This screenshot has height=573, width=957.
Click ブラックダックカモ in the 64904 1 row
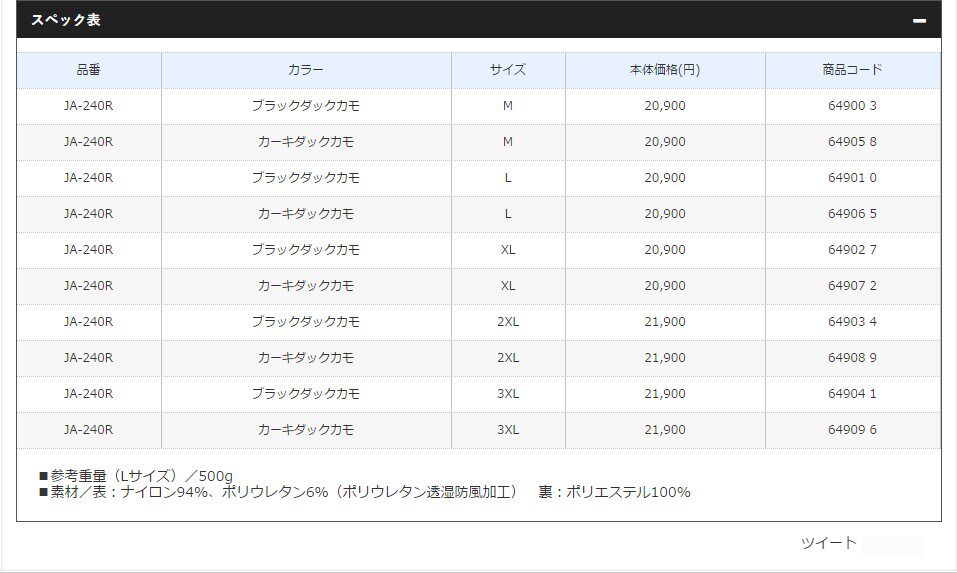click(x=306, y=394)
